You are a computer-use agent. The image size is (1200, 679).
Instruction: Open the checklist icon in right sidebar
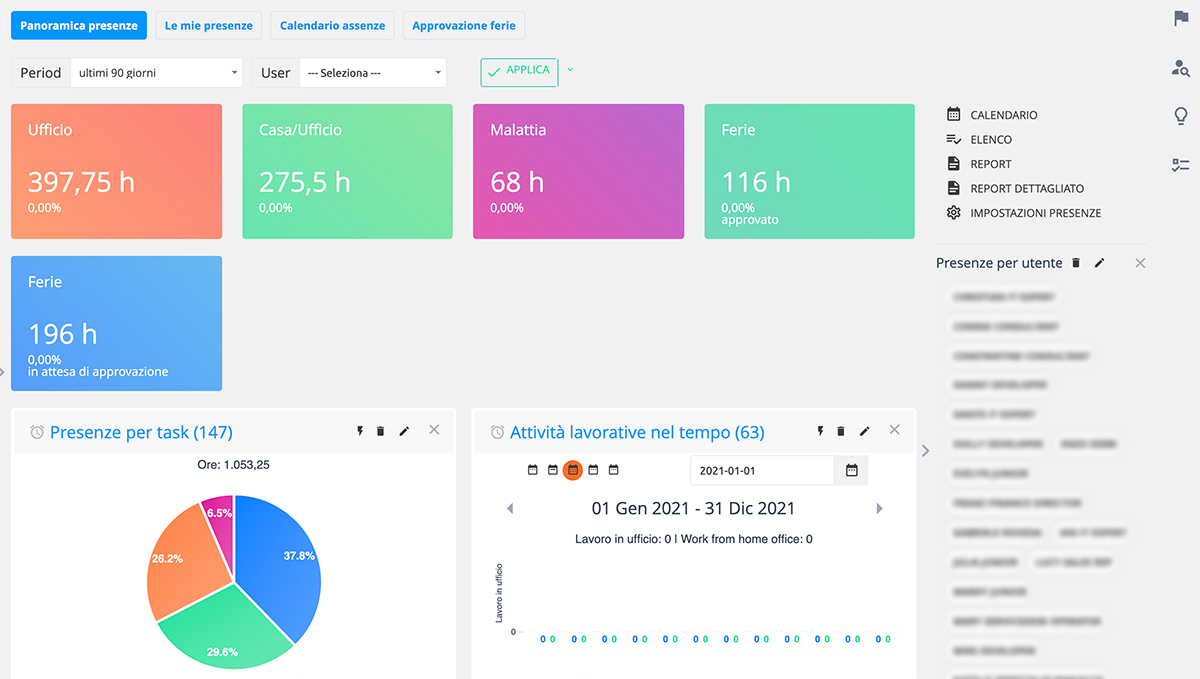[x=1181, y=166]
